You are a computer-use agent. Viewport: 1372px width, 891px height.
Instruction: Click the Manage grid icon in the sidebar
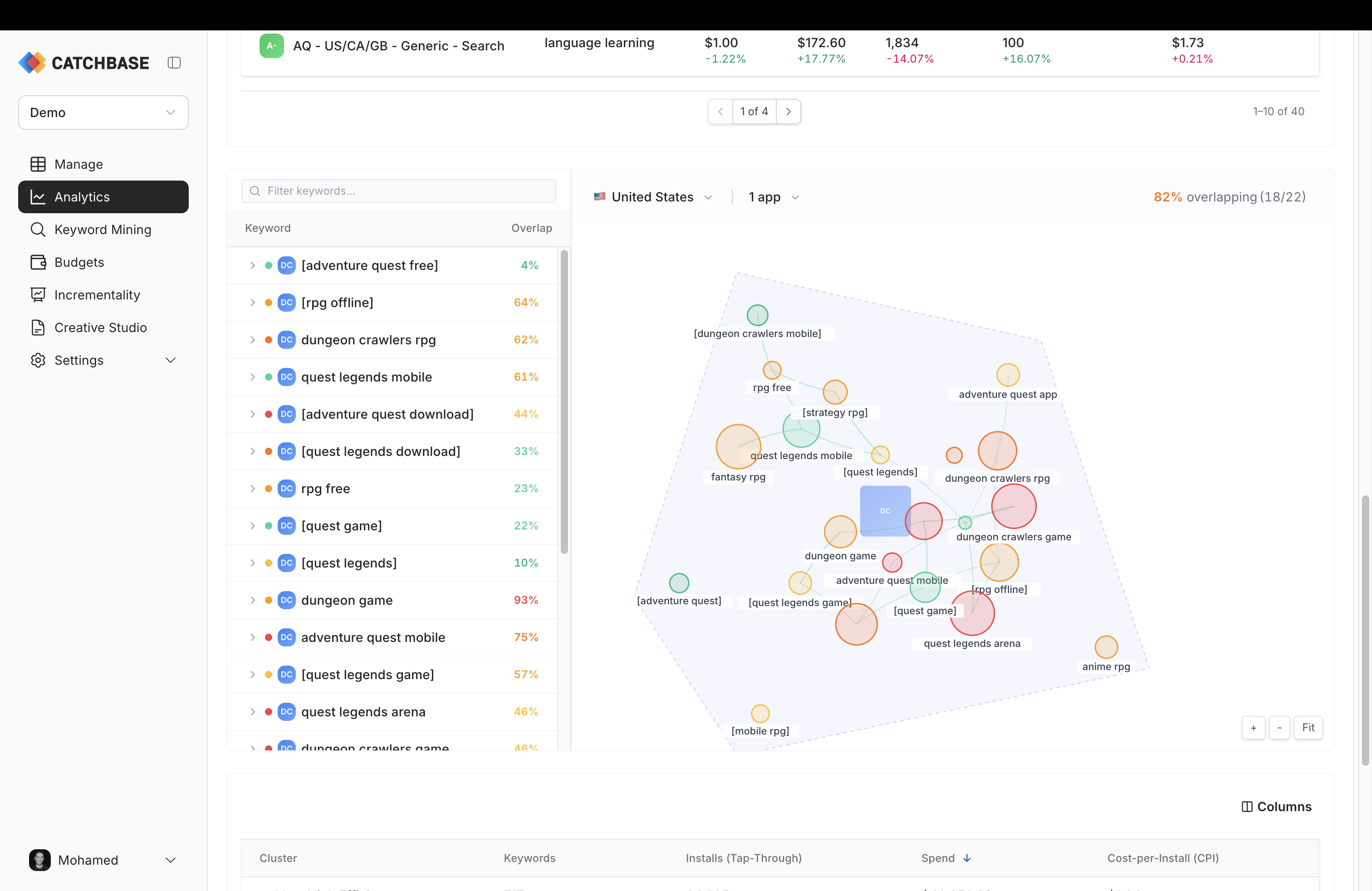[39, 164]
